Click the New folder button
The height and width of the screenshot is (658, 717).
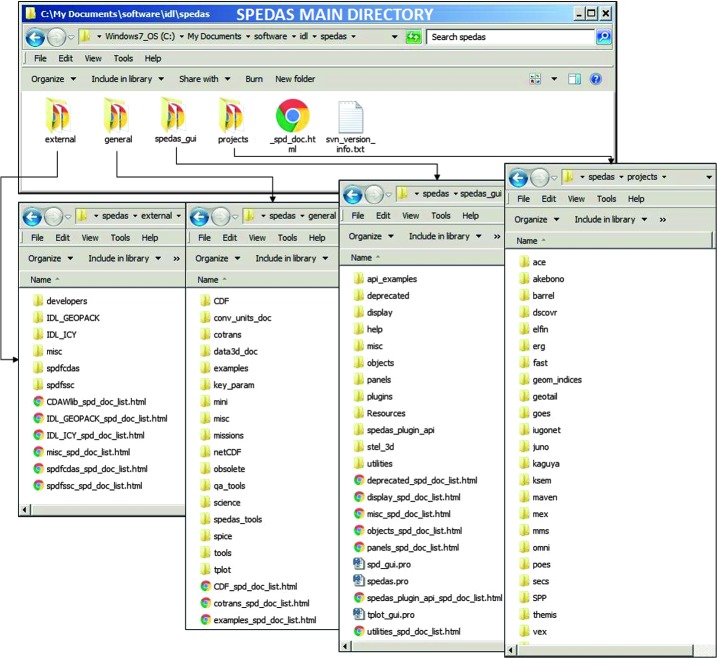295,79
